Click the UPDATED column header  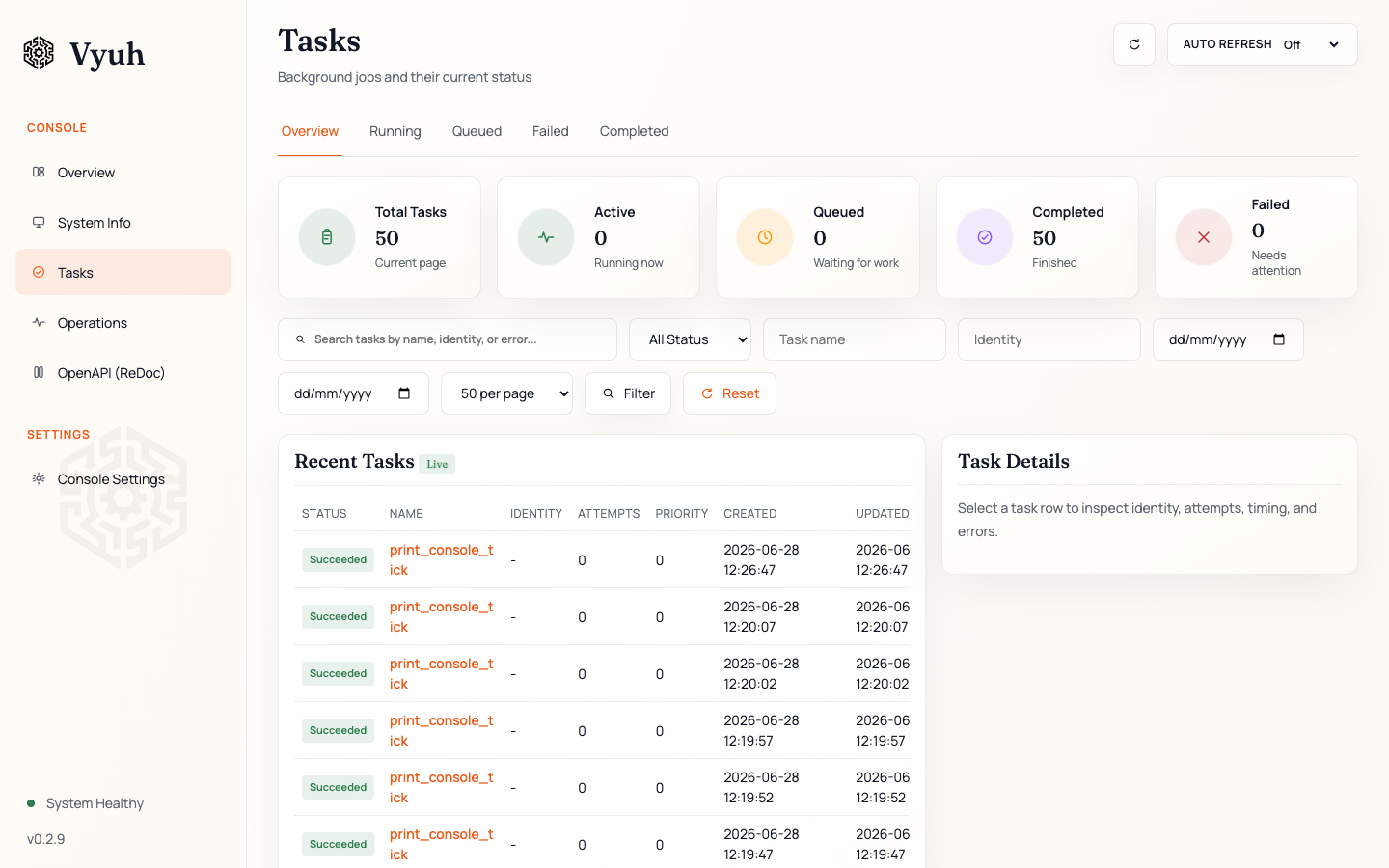[x=883, y=514]
